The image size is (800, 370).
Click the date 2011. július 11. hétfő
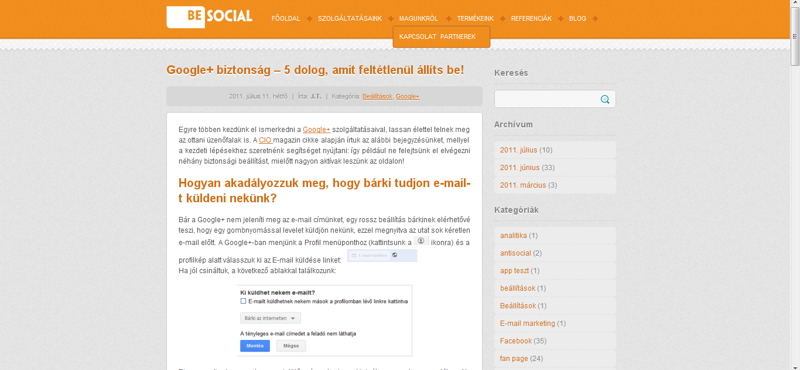click(x=258, y=96)
